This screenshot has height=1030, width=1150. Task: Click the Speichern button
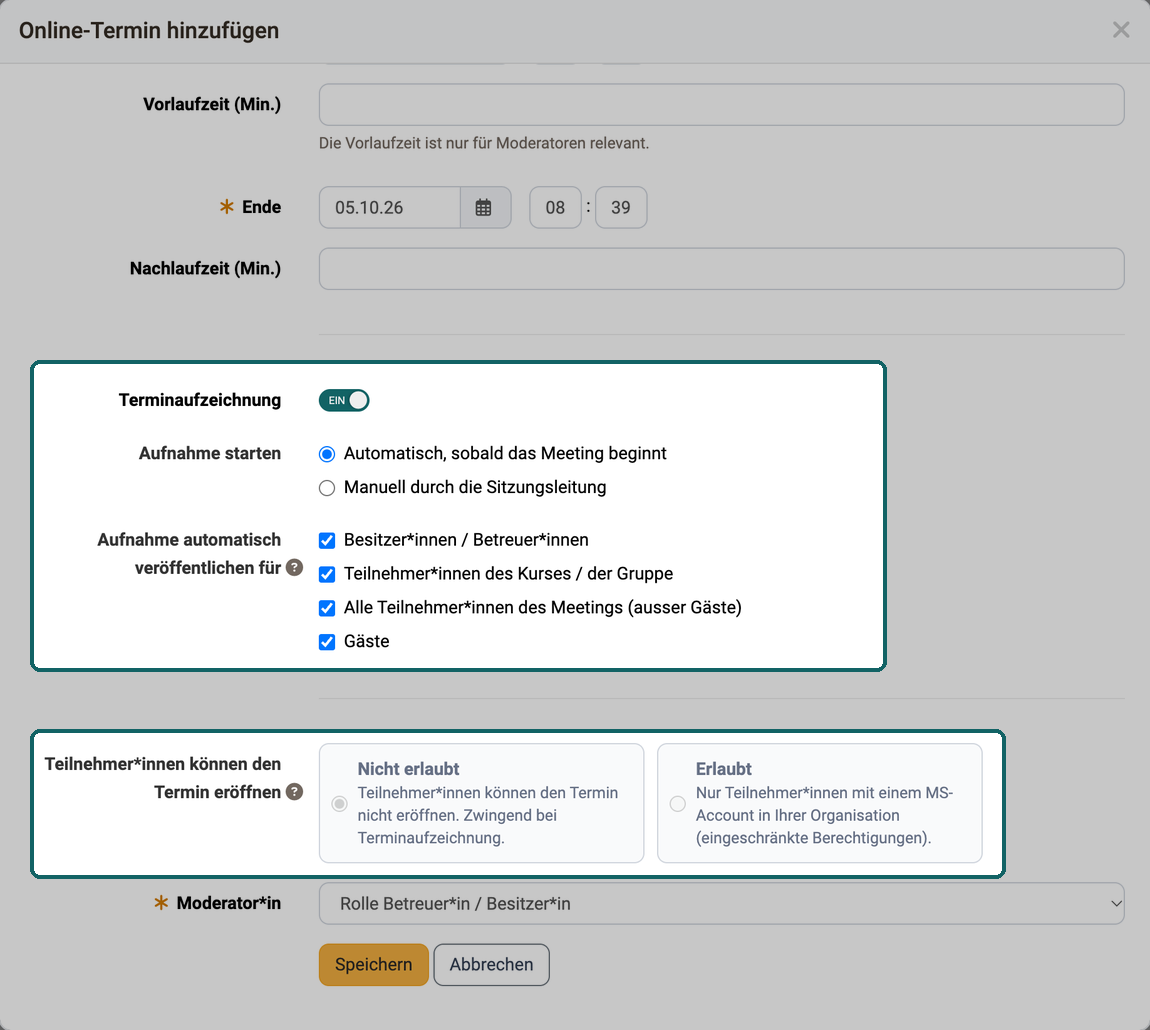click(373, 965)
